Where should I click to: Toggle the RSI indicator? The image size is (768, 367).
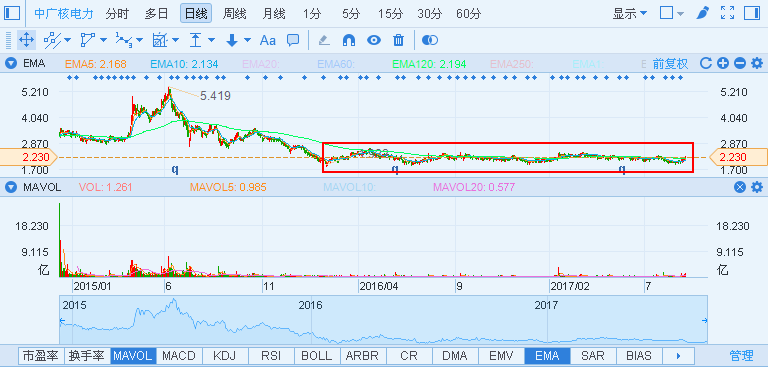(x=271, y=356)
